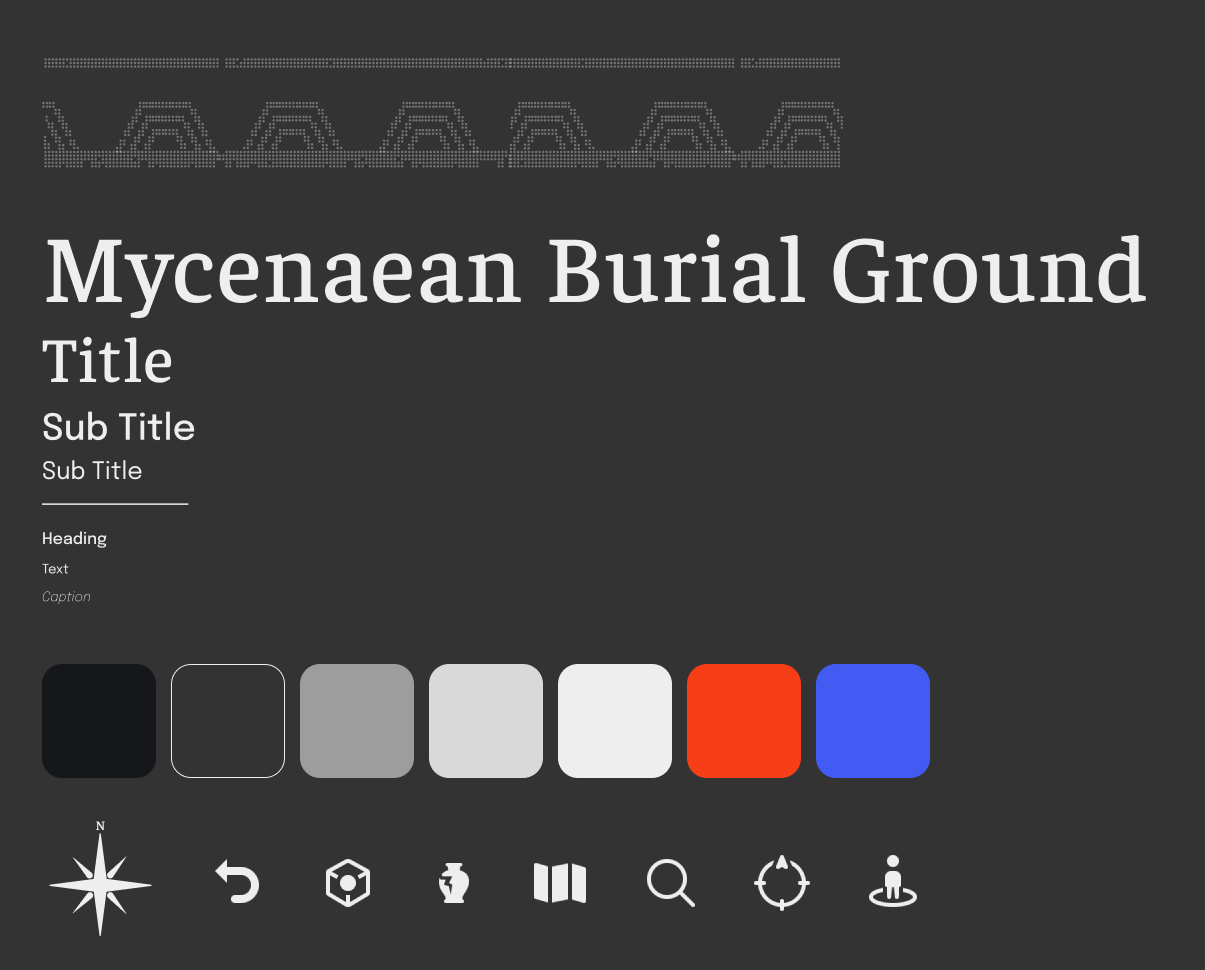Image resolution: width=1205 pixels, height=970 pixels.
Task: Open the folded map icon
Action: pyautogui.click(x=560, y=882)
